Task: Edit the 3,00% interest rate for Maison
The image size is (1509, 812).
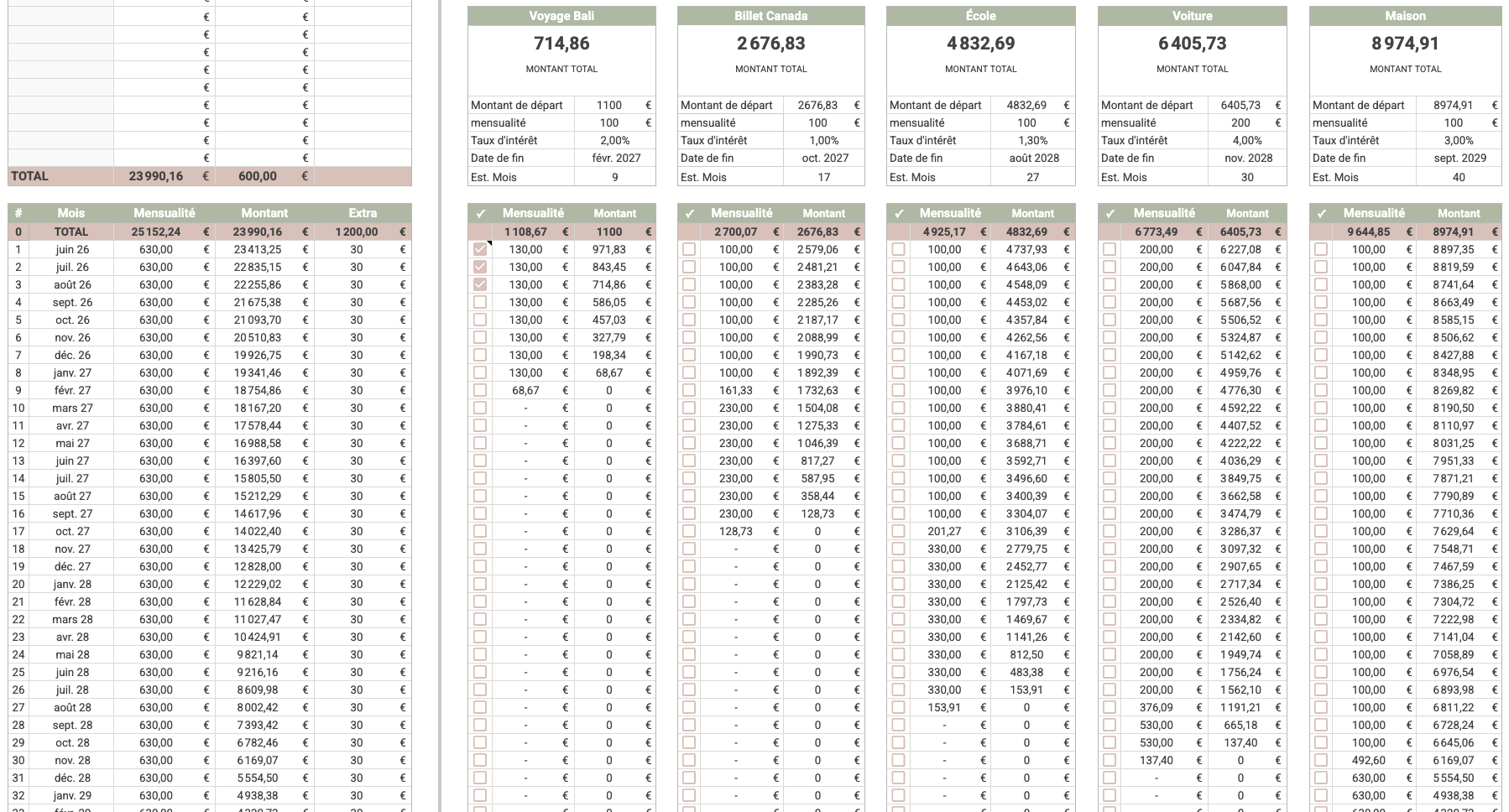Action: point(1459,140)
